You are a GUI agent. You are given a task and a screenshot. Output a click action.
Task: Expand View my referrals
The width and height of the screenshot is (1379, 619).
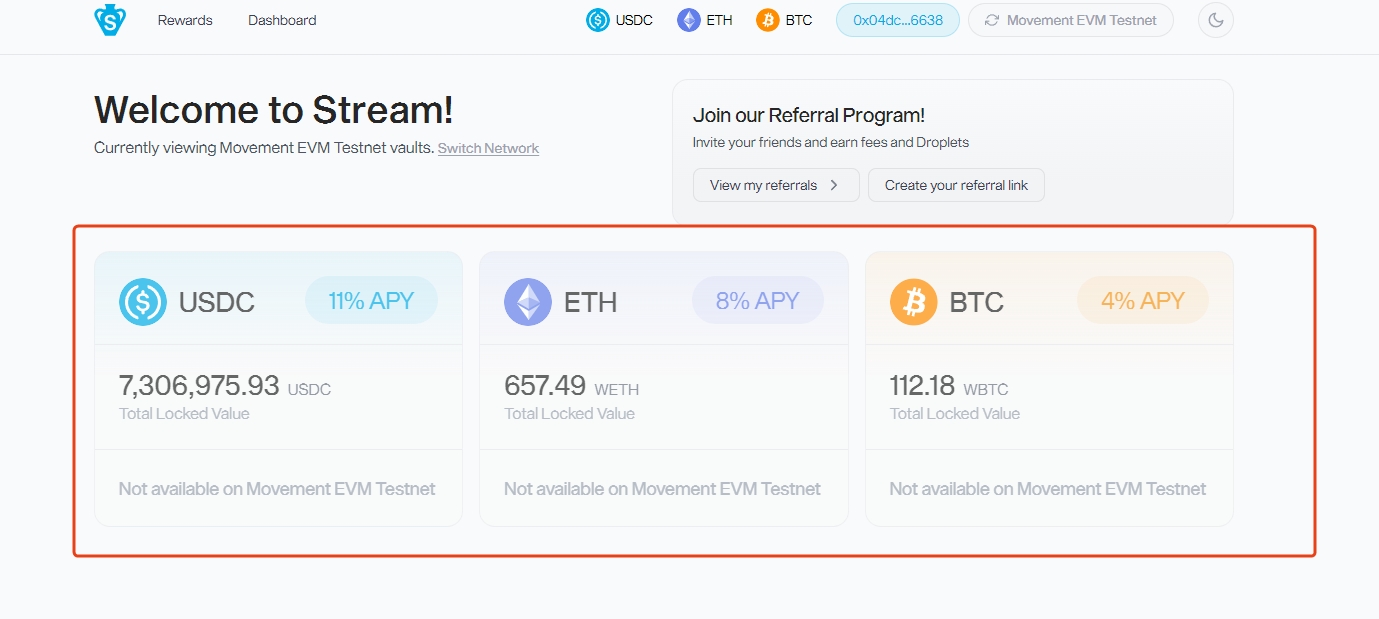(775, 185)
